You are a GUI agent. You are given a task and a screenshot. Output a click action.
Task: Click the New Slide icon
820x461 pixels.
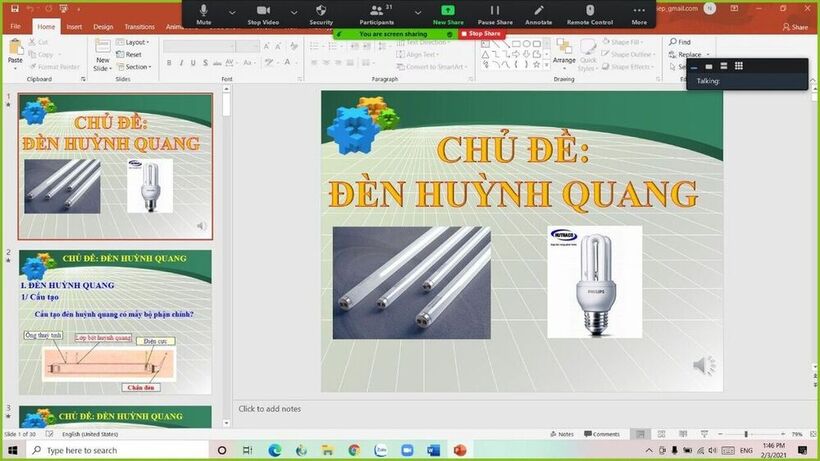102,47
